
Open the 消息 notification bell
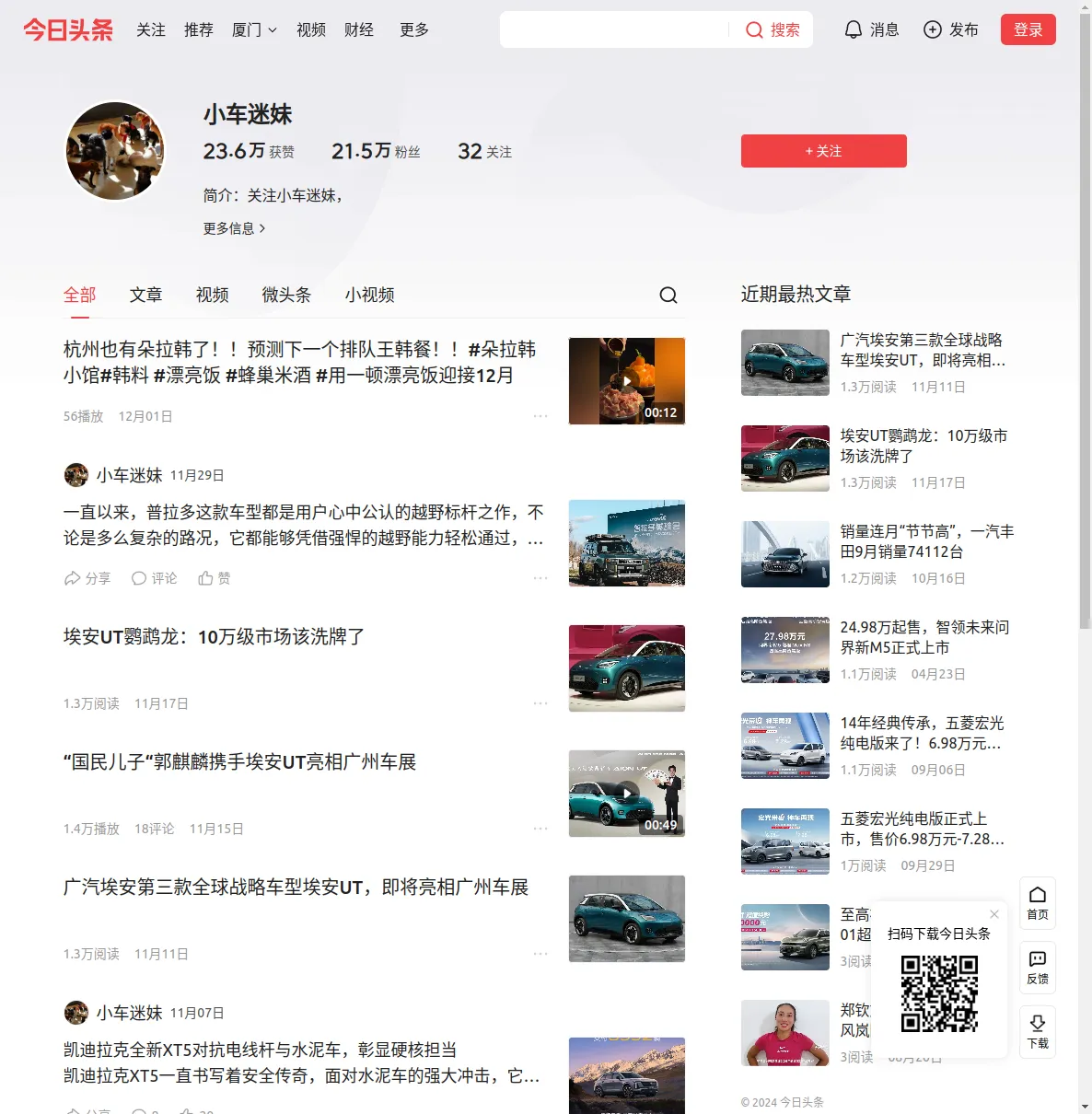point(854,30)
